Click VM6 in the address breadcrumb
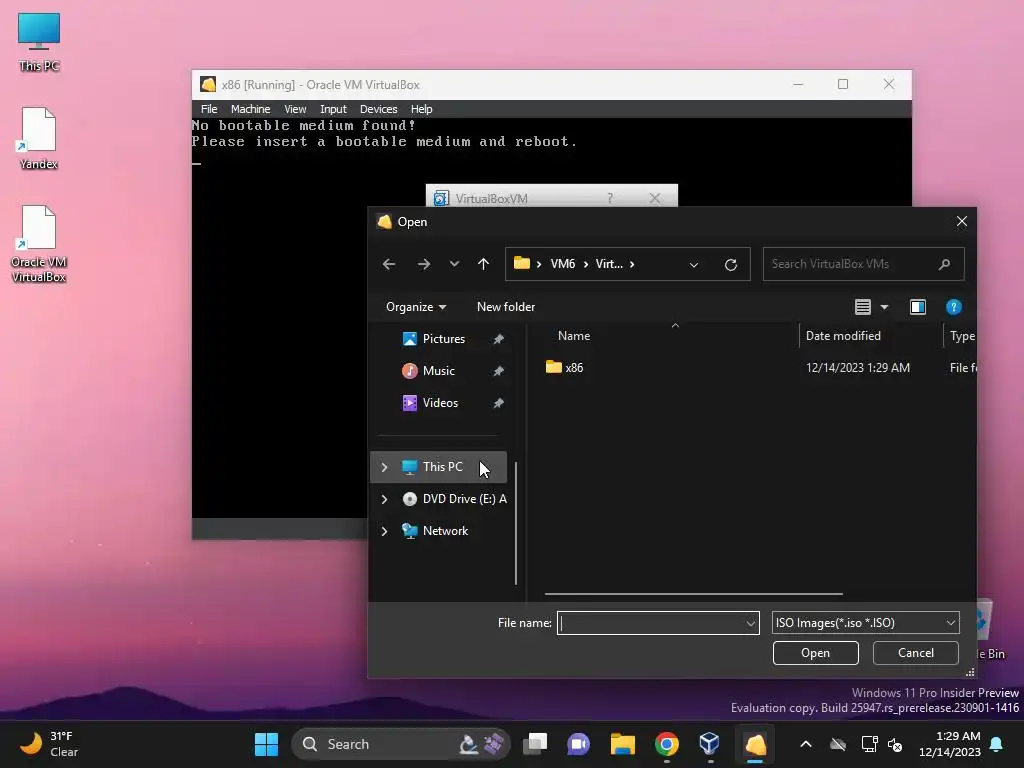Viewport: 1024px width, 768px height. click(562, 264)
